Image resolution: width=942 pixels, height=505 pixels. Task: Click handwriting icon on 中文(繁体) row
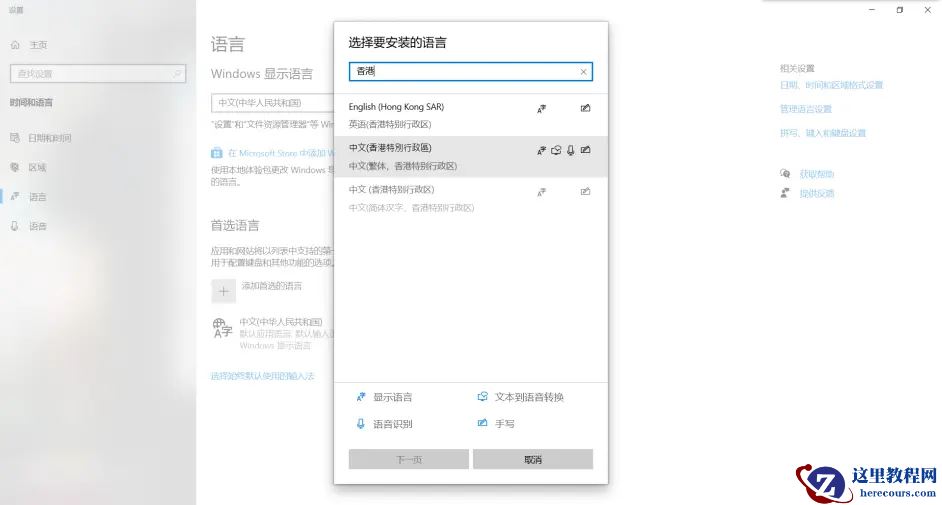tap(585, 150)
